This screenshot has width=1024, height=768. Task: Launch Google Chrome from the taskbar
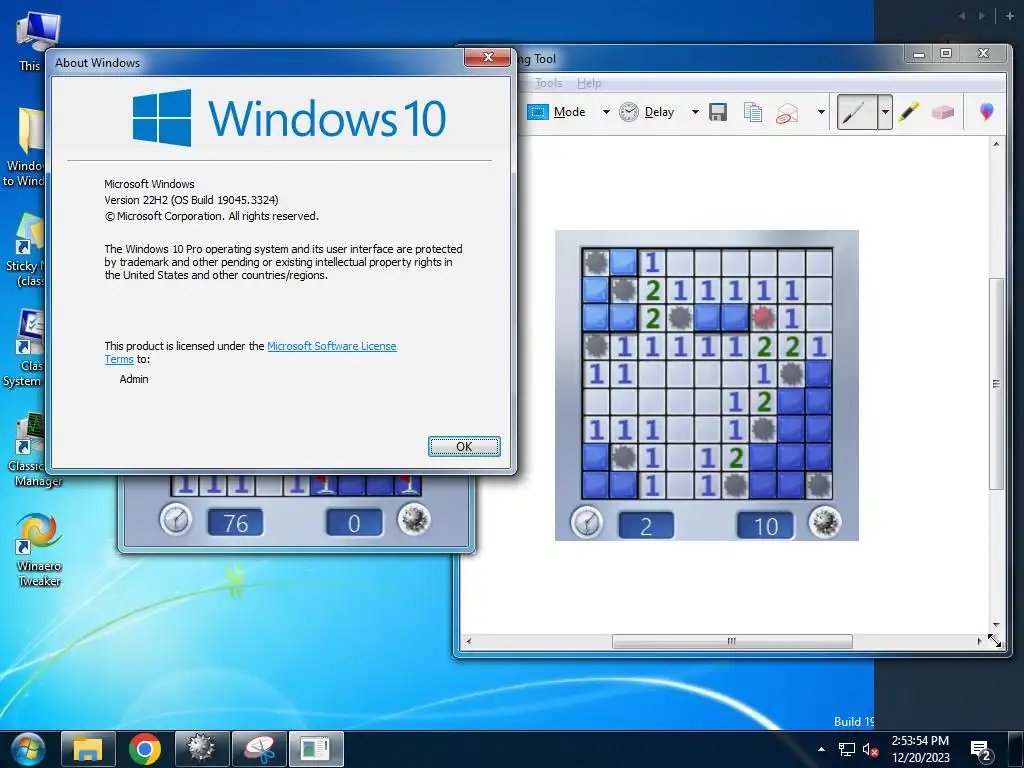click(x=144, y=749)
